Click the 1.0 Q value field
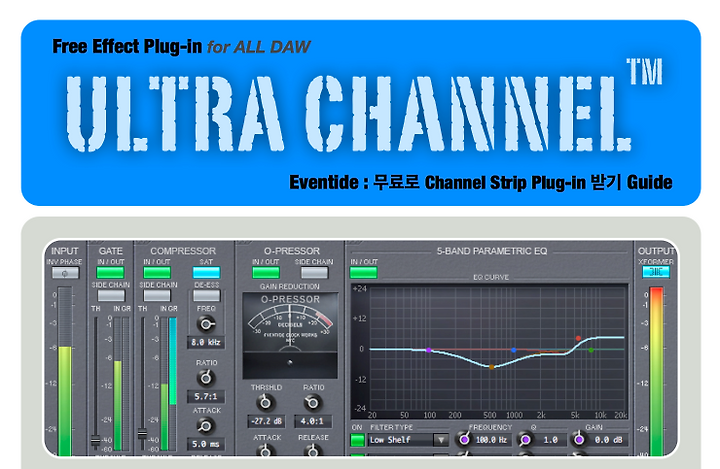720x469 pixels. [x=550, y=440]
